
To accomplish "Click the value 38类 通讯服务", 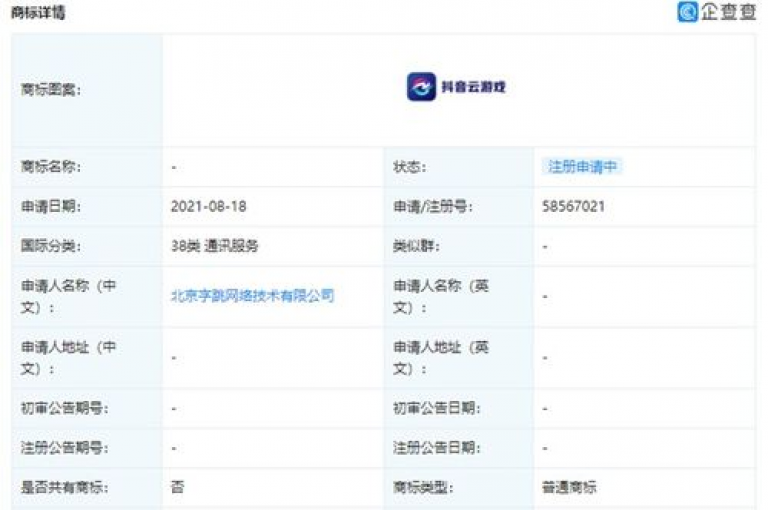I will [214, 245].
